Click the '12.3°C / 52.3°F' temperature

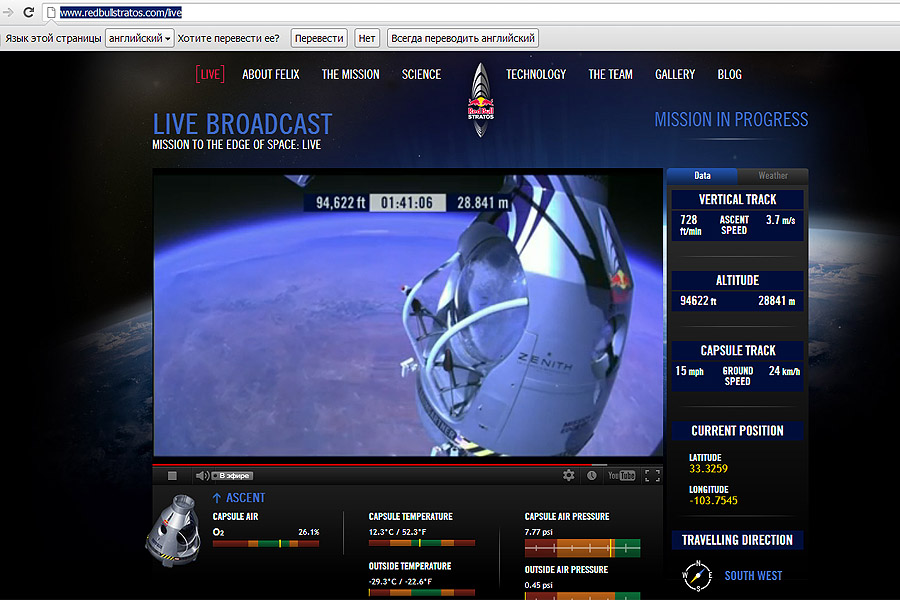point(397,532)
